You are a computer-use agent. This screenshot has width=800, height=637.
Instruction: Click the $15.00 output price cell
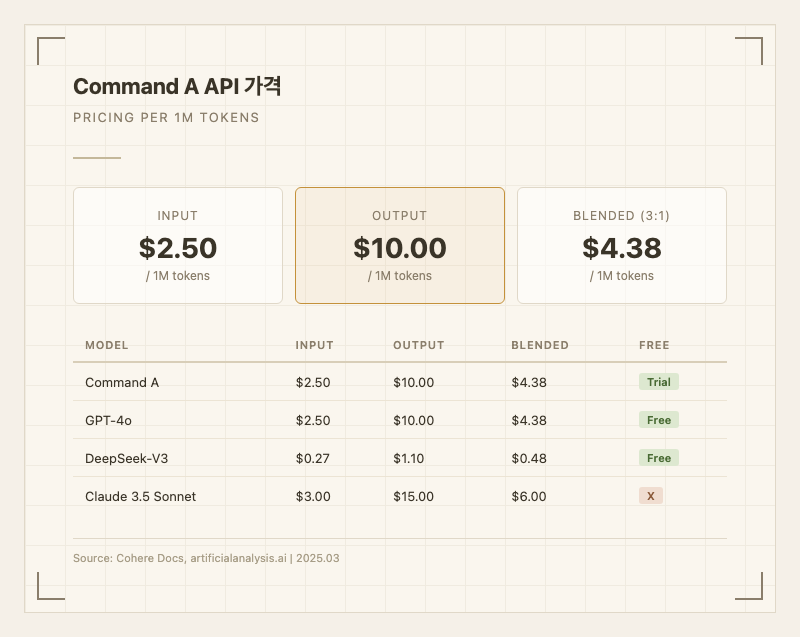tap(413, 496)
